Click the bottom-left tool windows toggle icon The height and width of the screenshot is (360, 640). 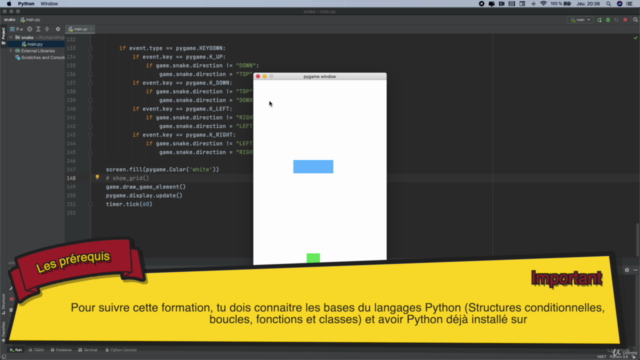click(x=3, y=357)
